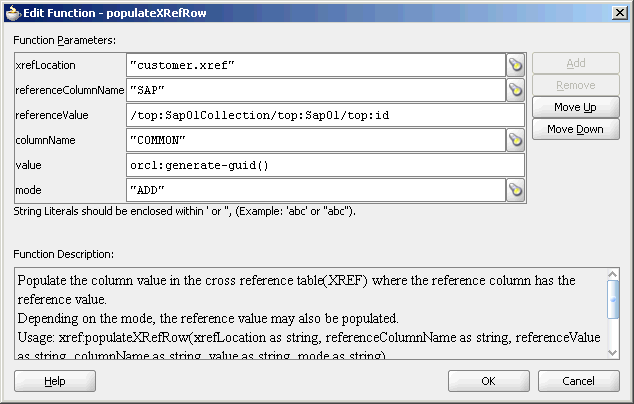Viewport: 634px width, 404px height.
Task: Click the flashlight icon beside referenceColumnName field
Action: [516, 90]
